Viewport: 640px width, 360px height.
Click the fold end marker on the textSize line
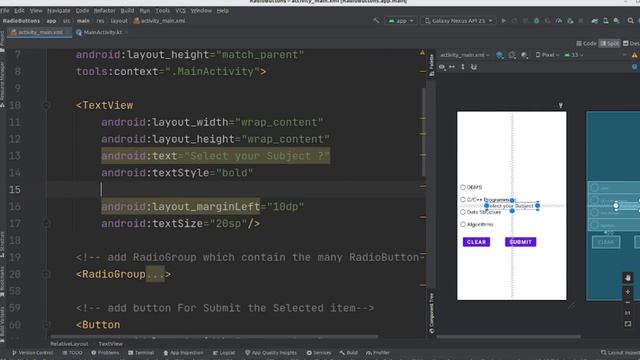47,224
